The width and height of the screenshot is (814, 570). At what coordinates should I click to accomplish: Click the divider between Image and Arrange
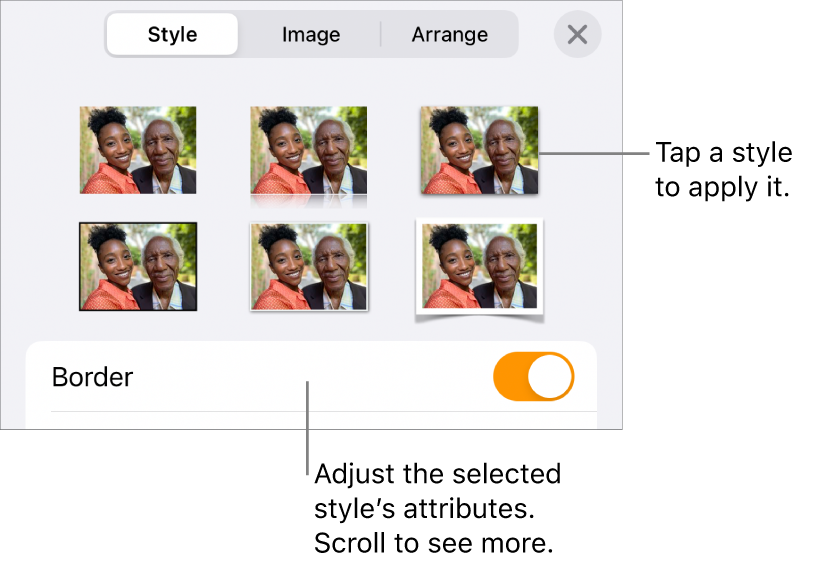coord(381,35)
